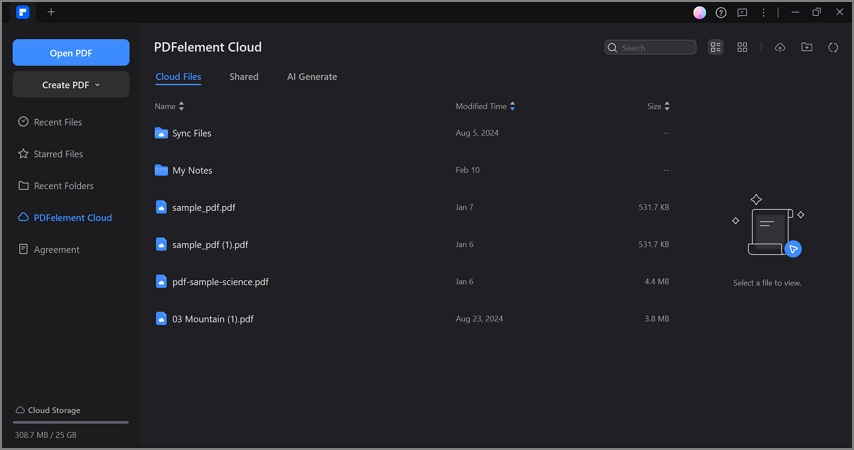Click the cloud storage usage bar

pos(71,422)
